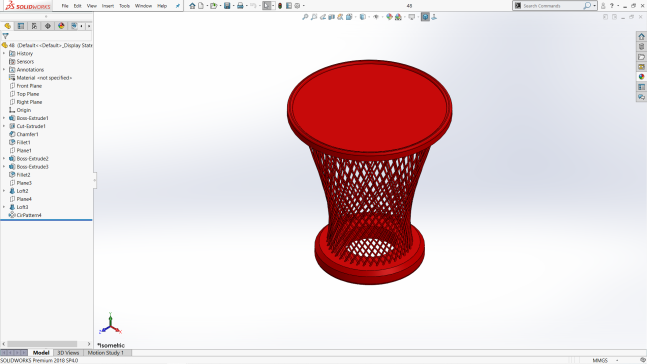Select Material not specified item
Screen dimensions: 647x364
[40, 78]
